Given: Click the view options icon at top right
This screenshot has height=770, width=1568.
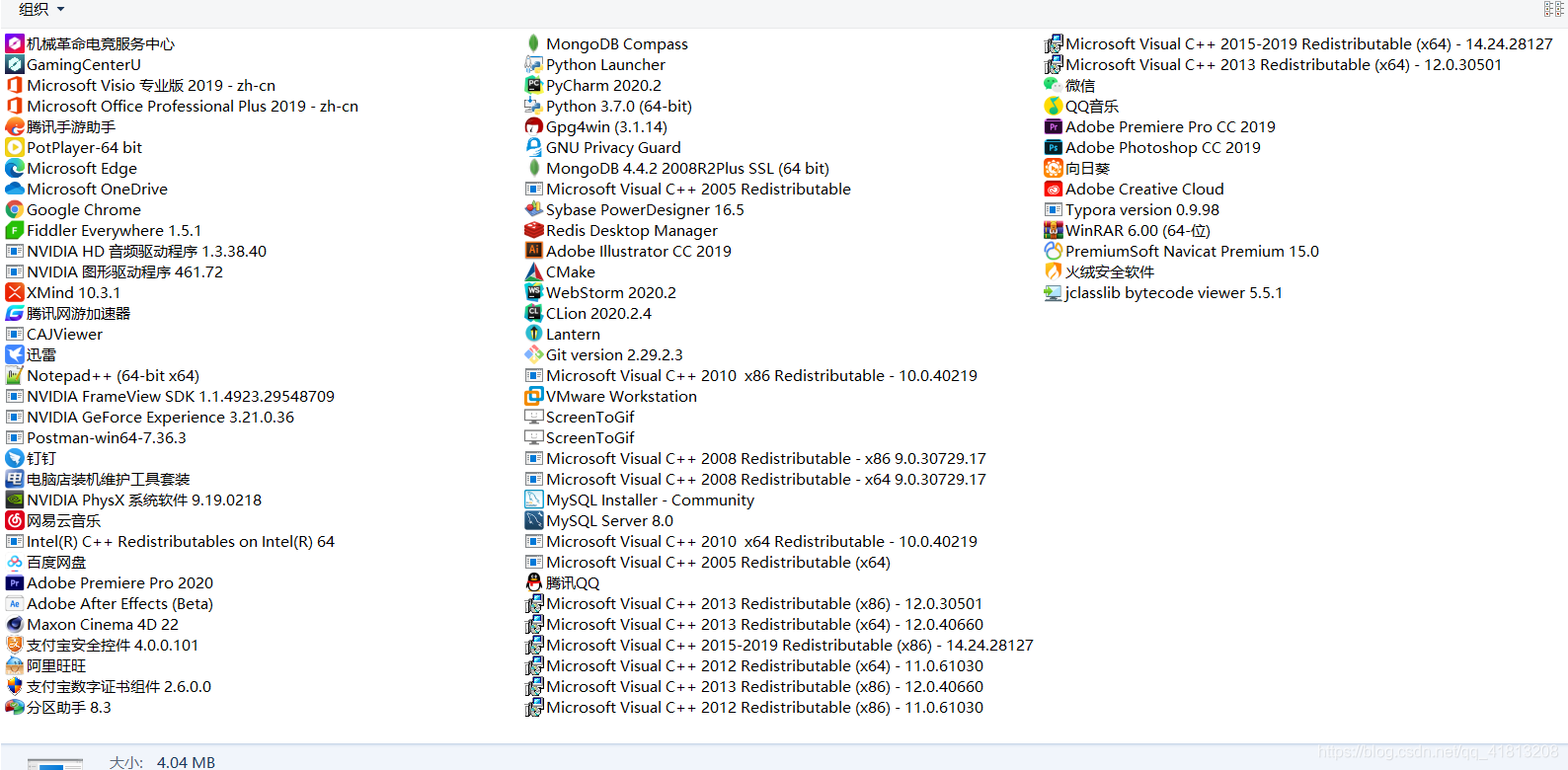Looking at the screenshot, I should [x=1553, y=10].
